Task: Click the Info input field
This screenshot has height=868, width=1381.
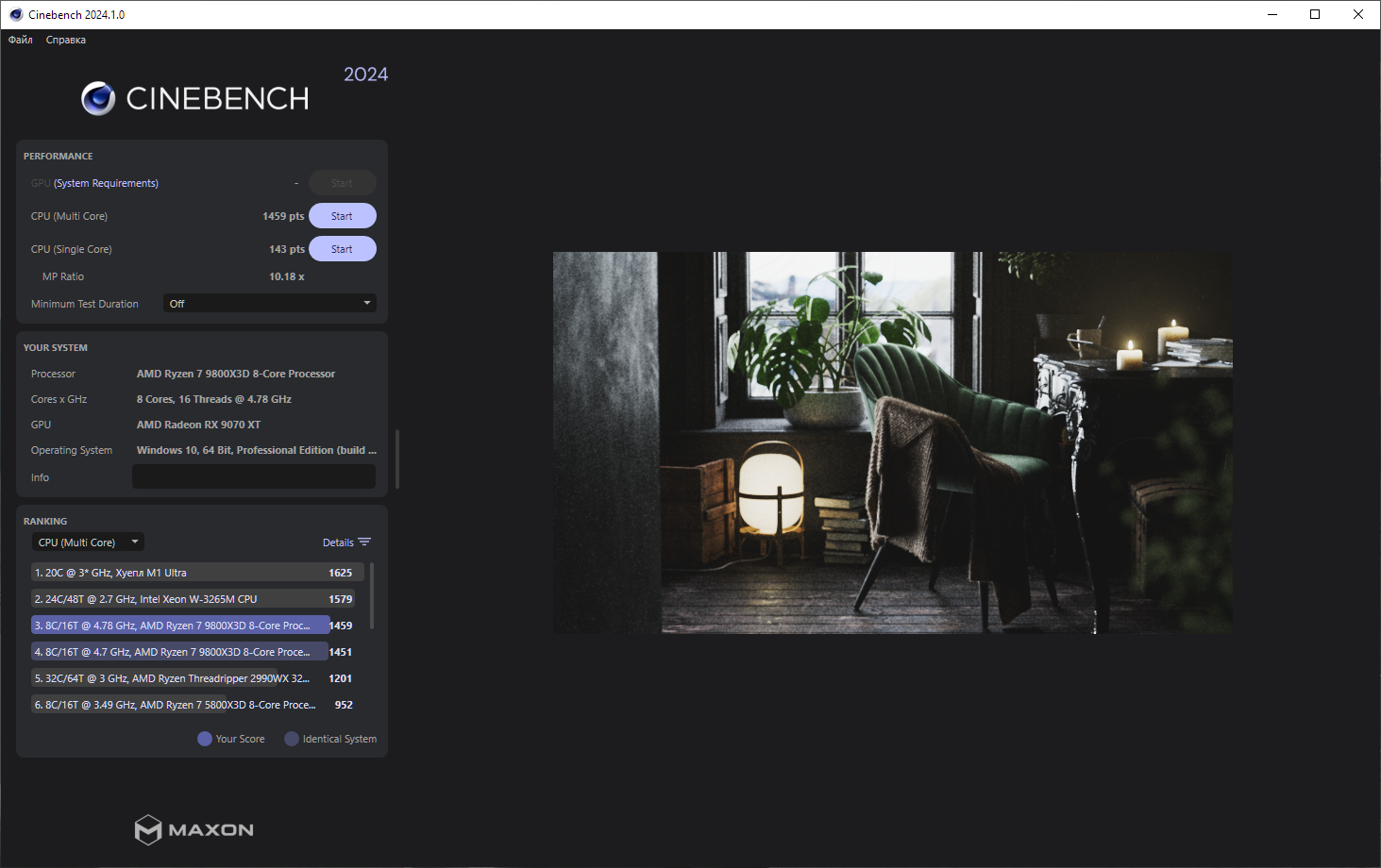Action: pyautogui.click(x=254, y=477)
